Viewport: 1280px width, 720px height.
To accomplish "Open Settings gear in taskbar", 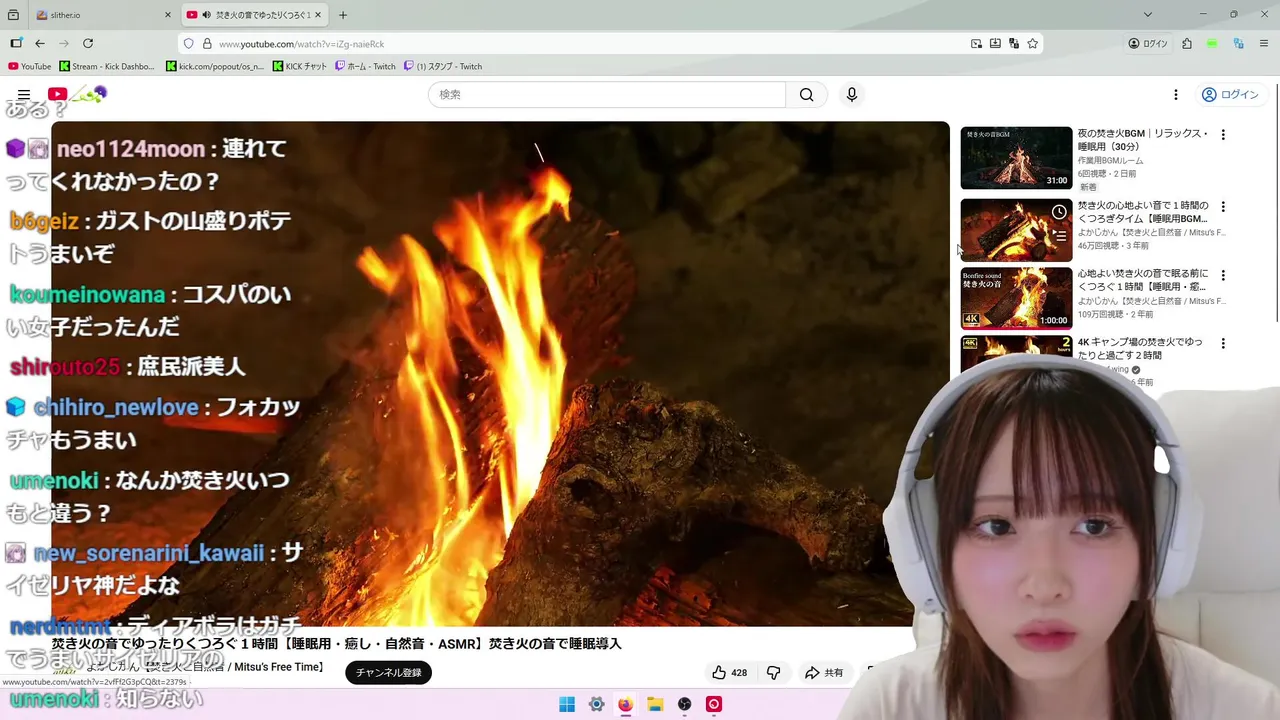I will (x=596, y=704).
